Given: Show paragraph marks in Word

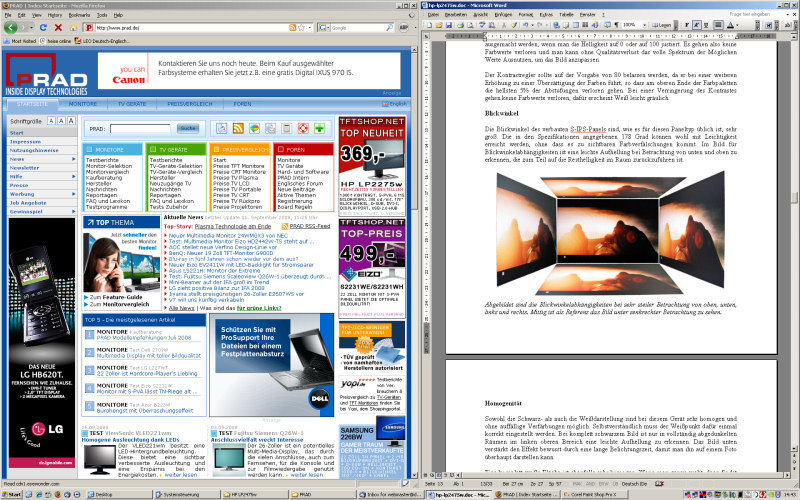Looking at the screenshot, I should tap(616, 24).
